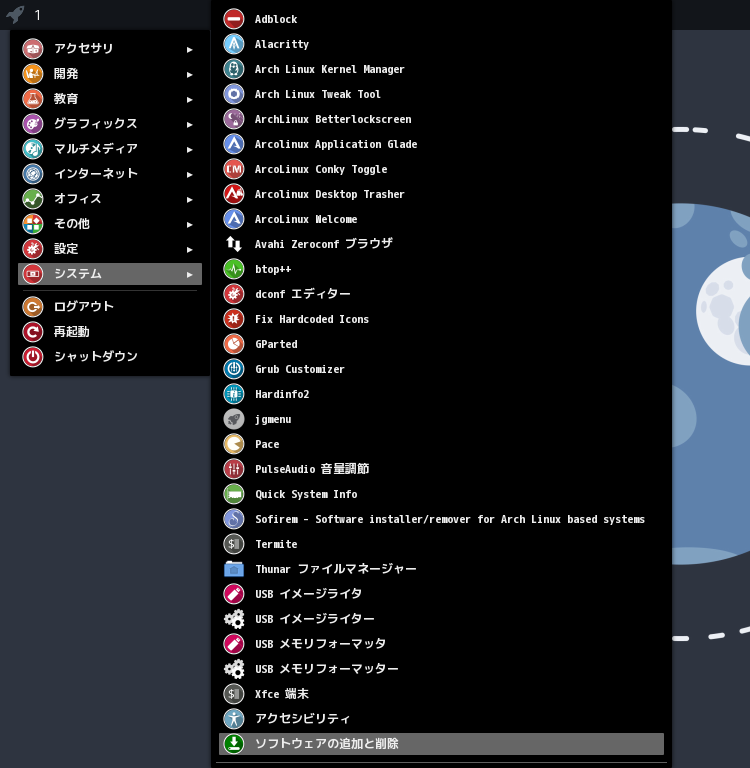Image resolution: width=750 pixels, height=768 pixels.
Task: Open the 開発 category
Action: 110,73
